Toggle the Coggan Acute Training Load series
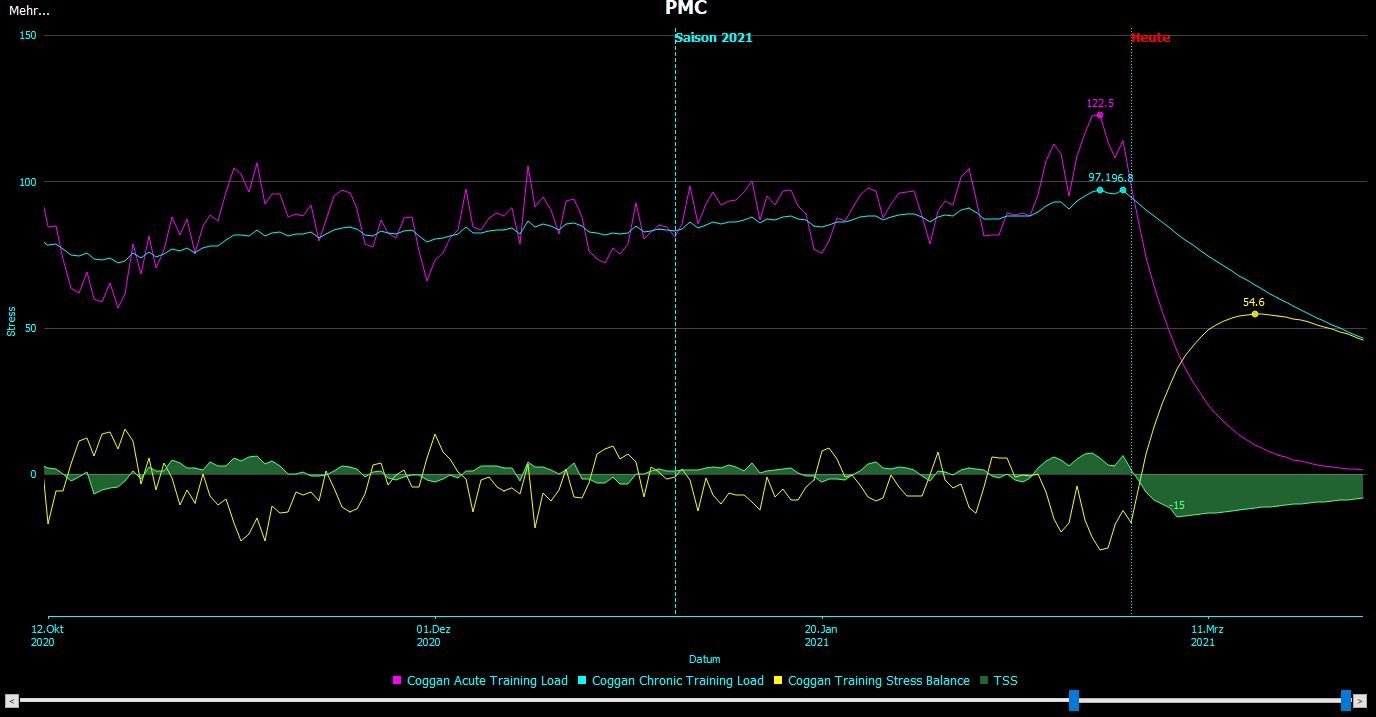Viewport: 1376px width, 717px height. (487, 681)
